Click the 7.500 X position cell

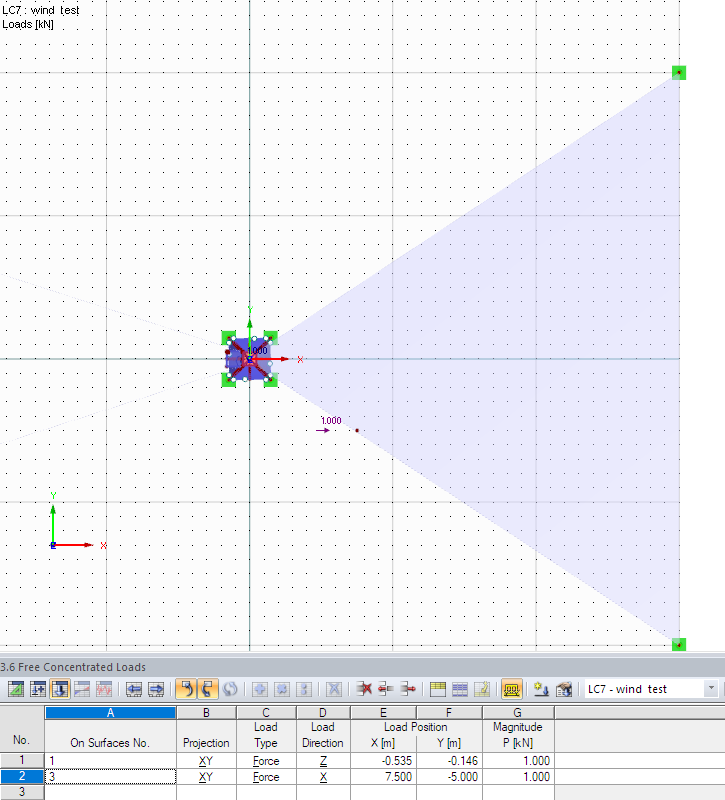(383, 777)
